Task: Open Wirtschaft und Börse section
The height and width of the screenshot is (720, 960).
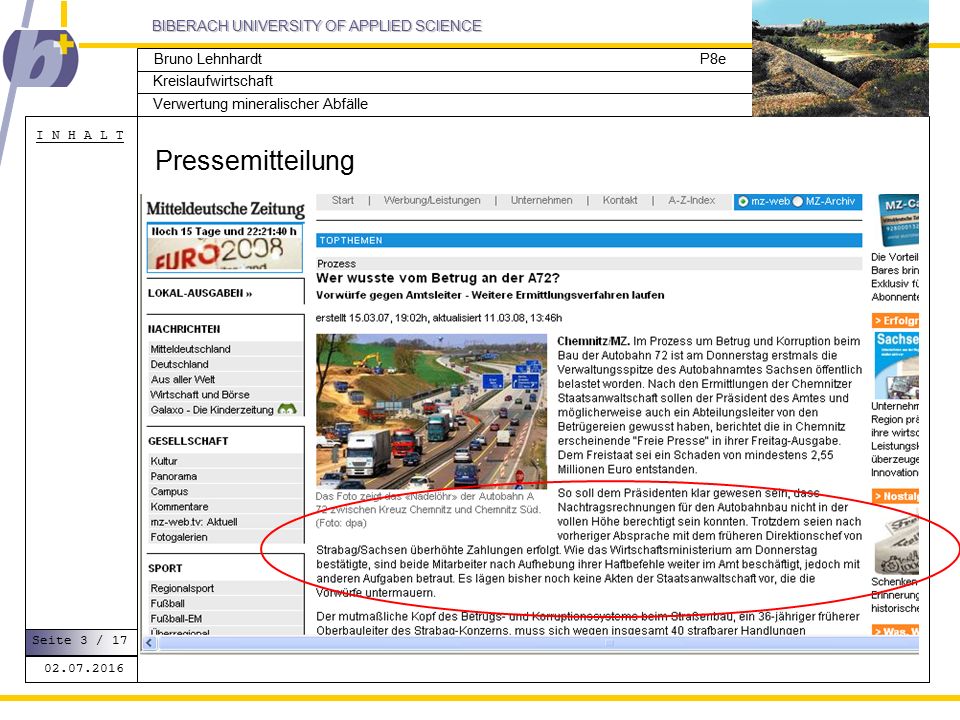Action: point(200,395)
